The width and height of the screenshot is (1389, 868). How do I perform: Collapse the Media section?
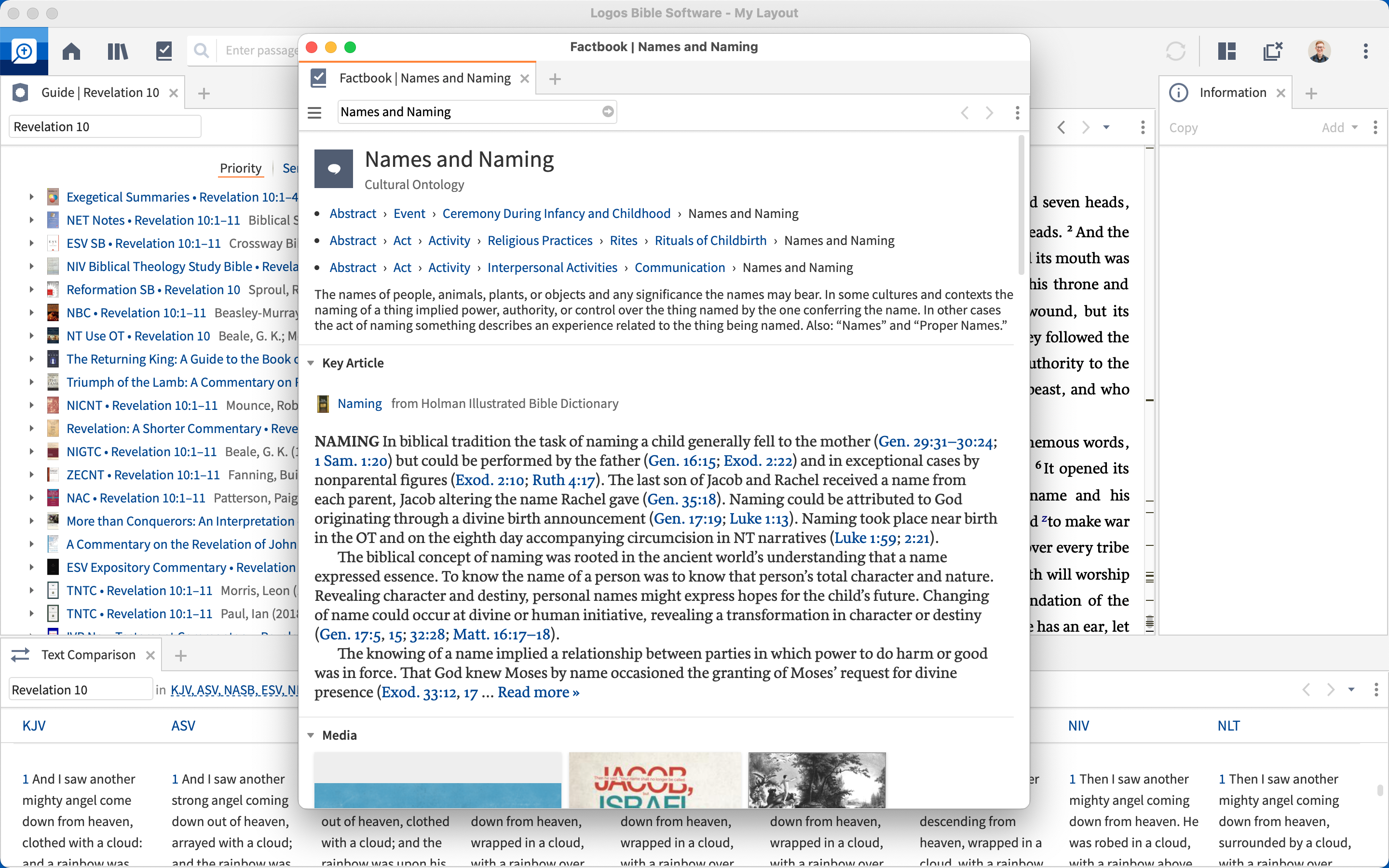311,735
